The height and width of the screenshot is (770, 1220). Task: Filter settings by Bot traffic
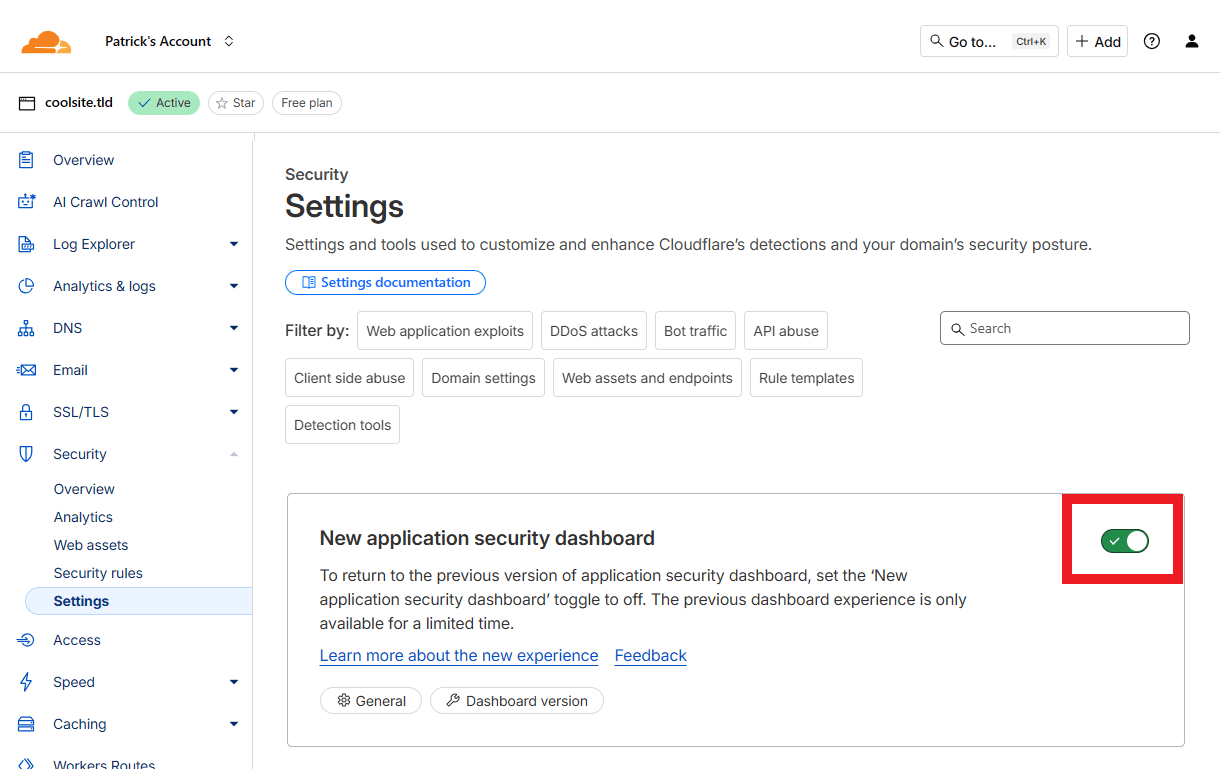pos(695,331)
